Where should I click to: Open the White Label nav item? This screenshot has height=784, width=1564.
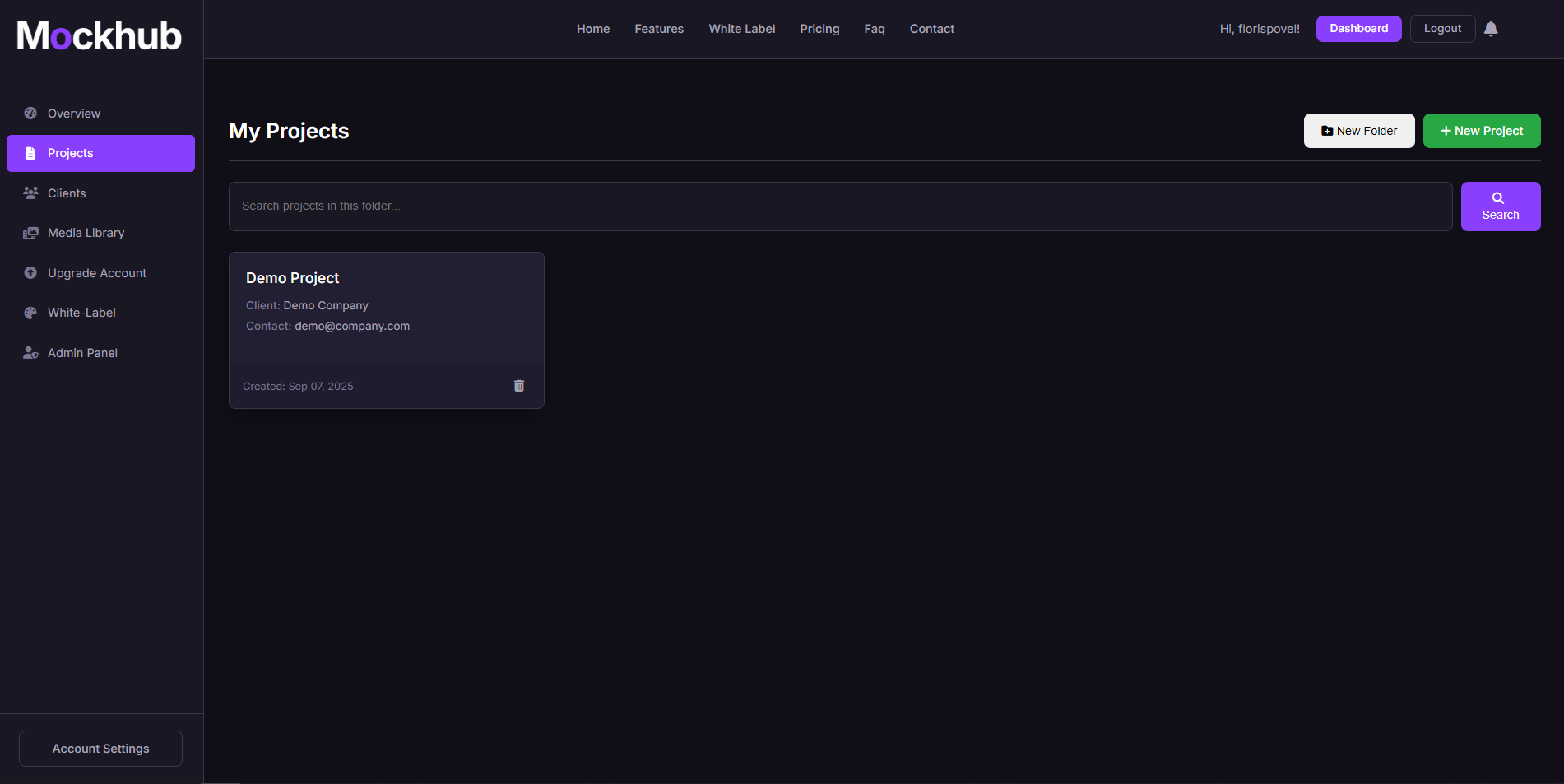pyautogui.click(x=741, y=28)
